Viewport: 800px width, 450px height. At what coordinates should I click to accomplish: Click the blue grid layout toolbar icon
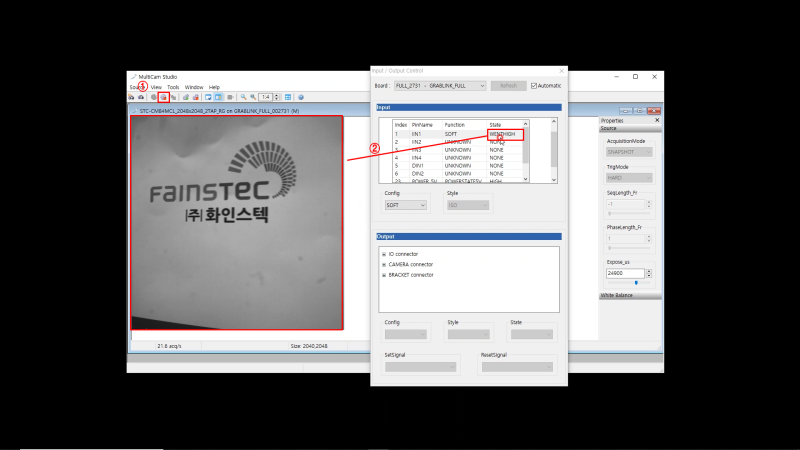[x=288, y=97]
